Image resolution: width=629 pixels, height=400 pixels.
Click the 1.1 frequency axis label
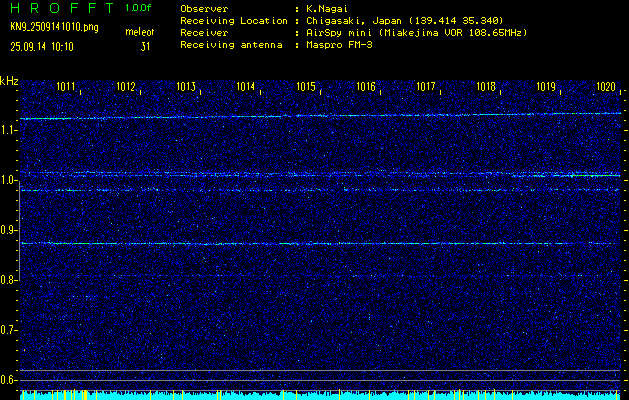click(x=7, y=130)
